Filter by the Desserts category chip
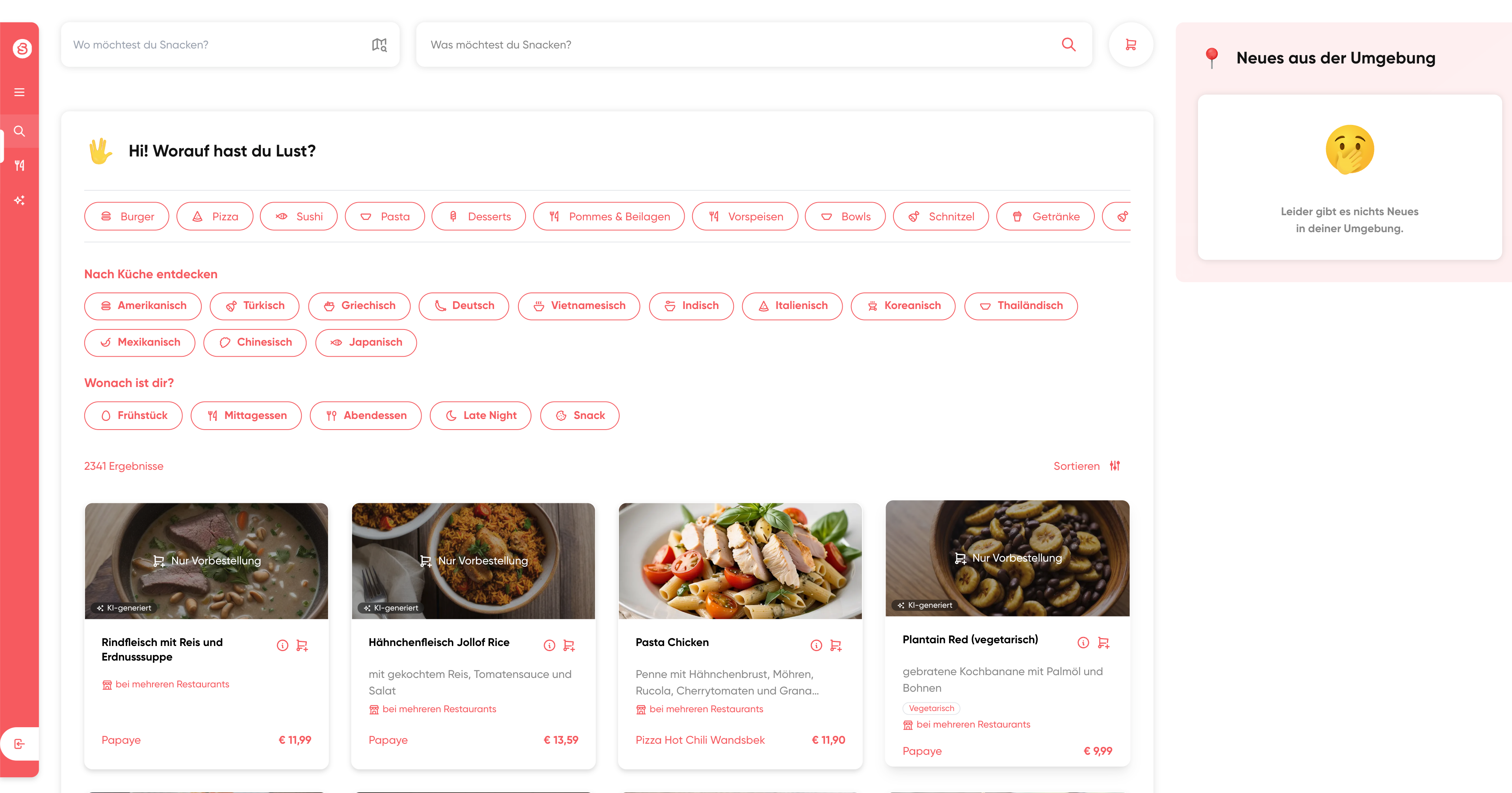1512x793 pixels. coord(478,217)
